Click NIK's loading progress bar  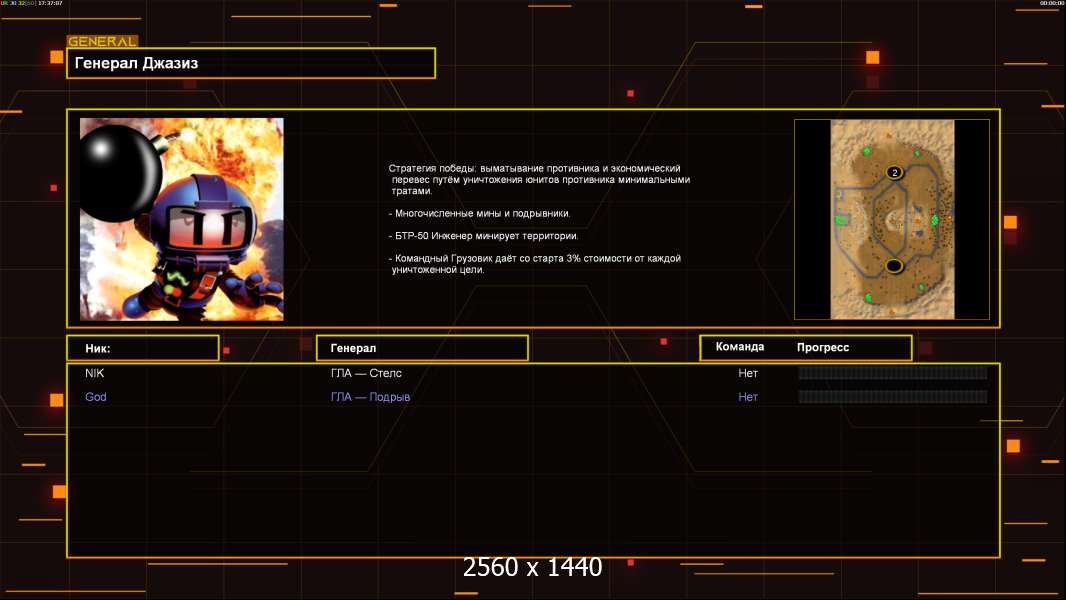coord(893,372)
